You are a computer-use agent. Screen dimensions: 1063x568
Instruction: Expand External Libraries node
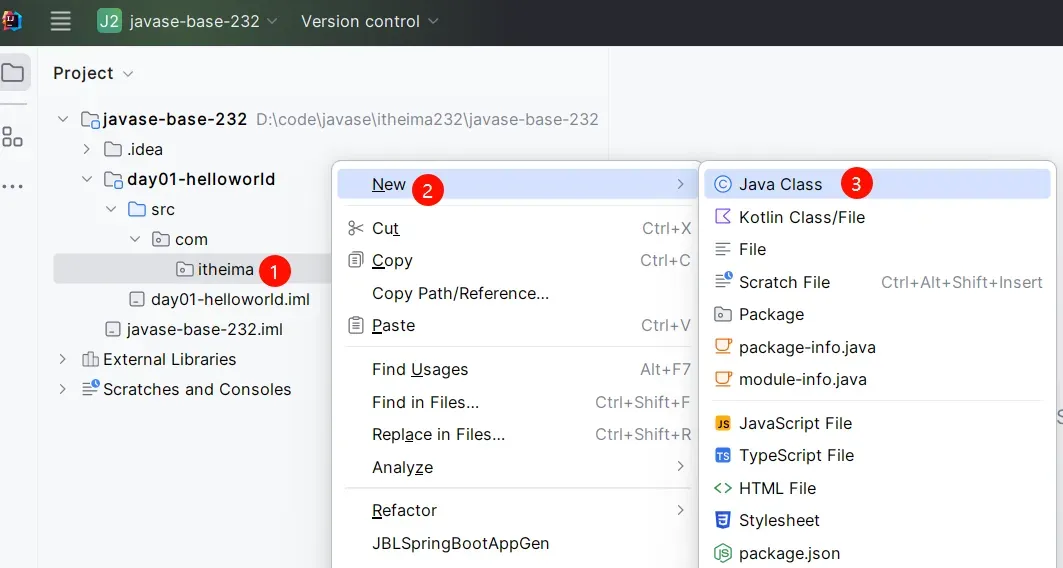(63, 359)
